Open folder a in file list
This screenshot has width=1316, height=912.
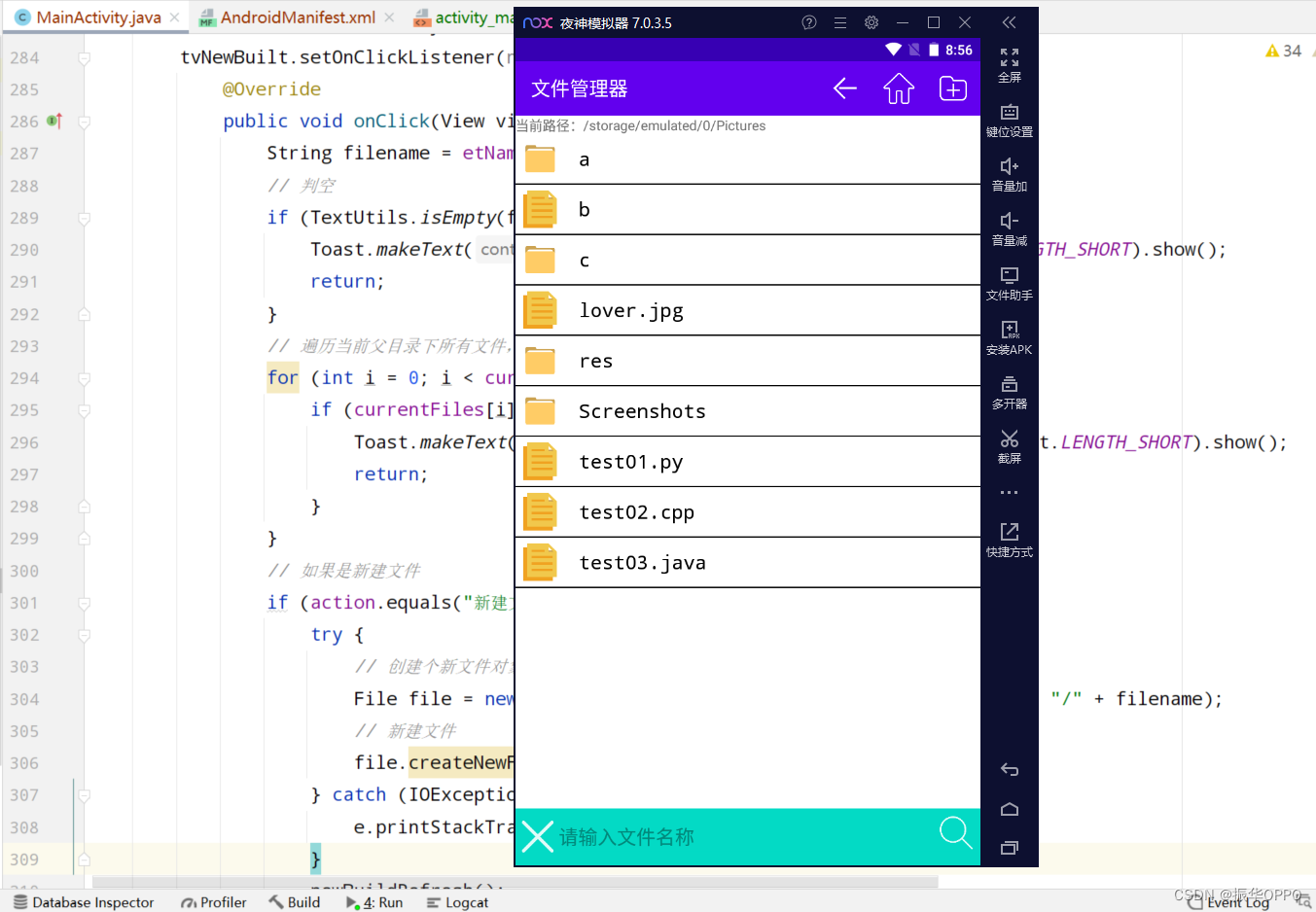(x=747, y=159)
